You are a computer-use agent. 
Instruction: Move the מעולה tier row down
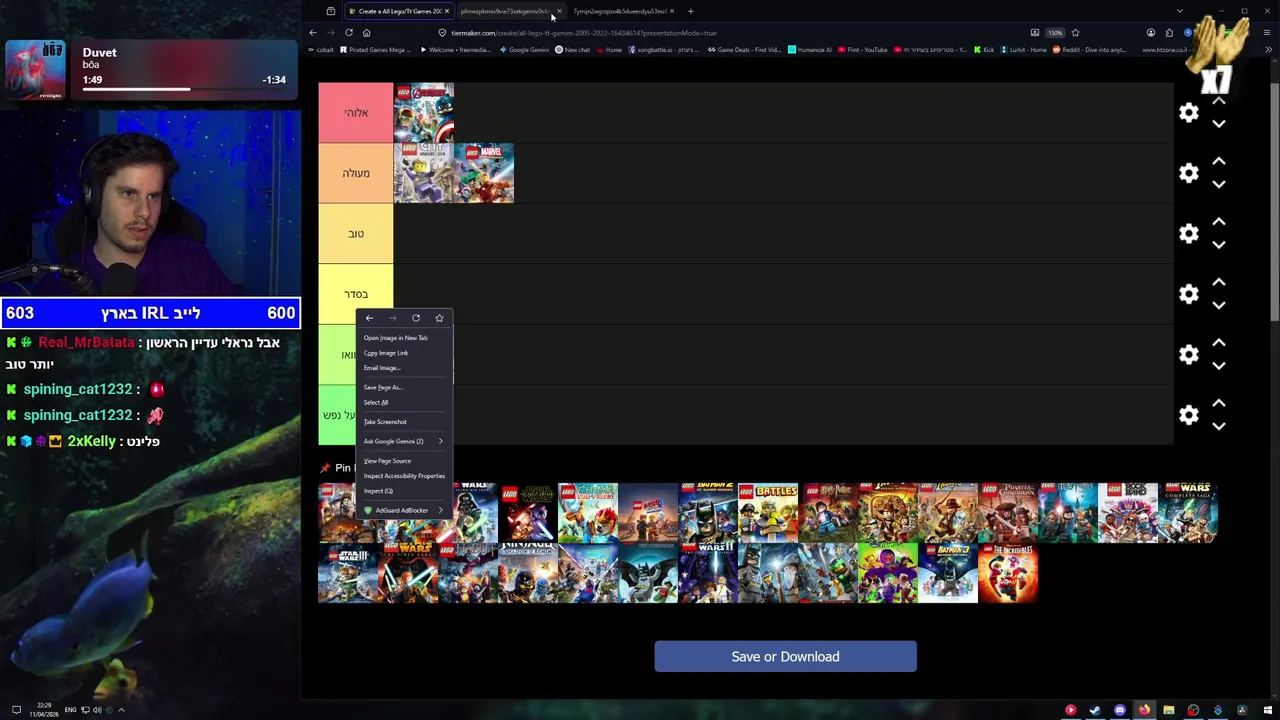point(1219,184)
